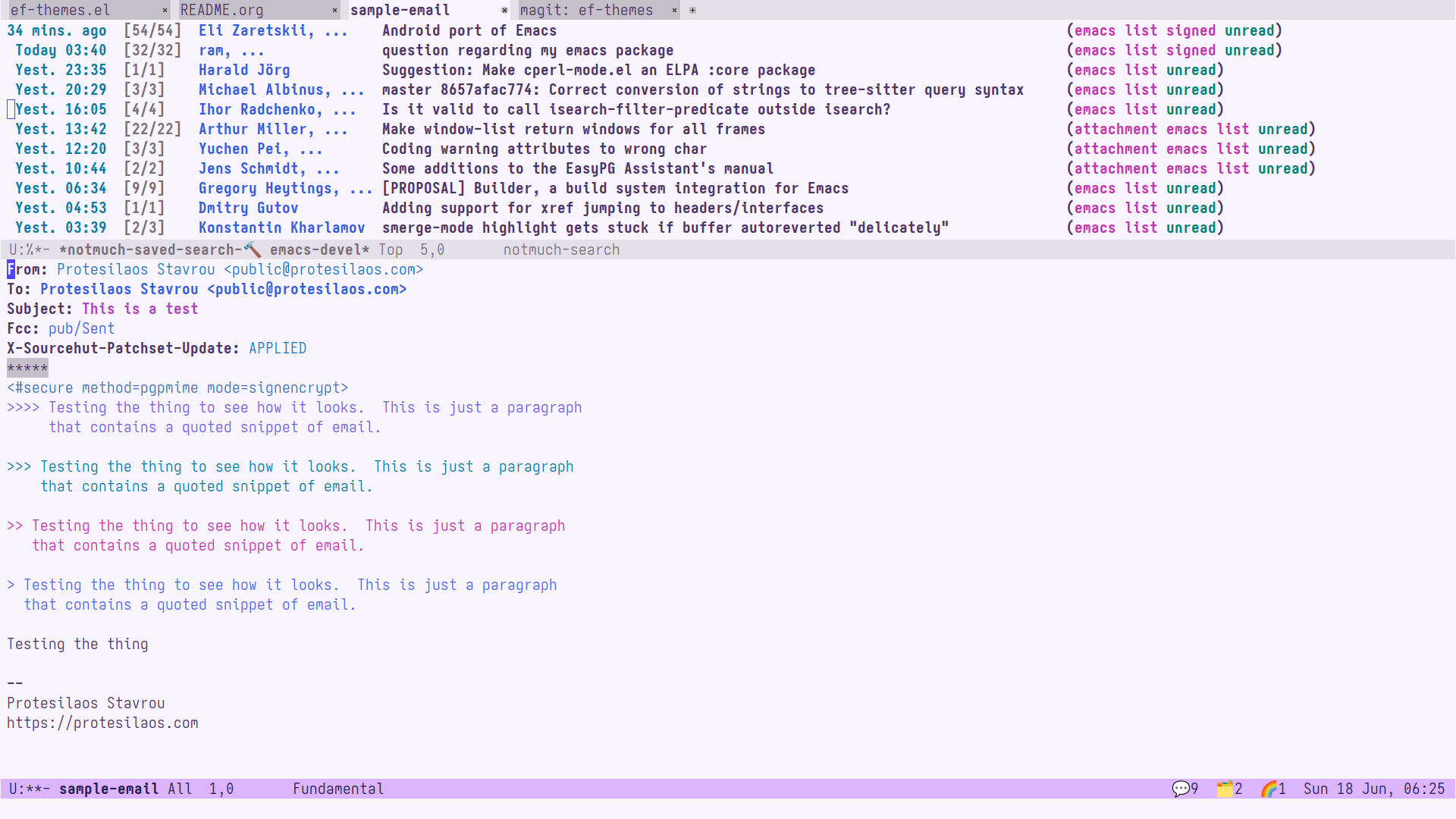Click author Eli Zaretskii in thread list
Viewport: 1456px width, 819px height.
pos(256,30)
